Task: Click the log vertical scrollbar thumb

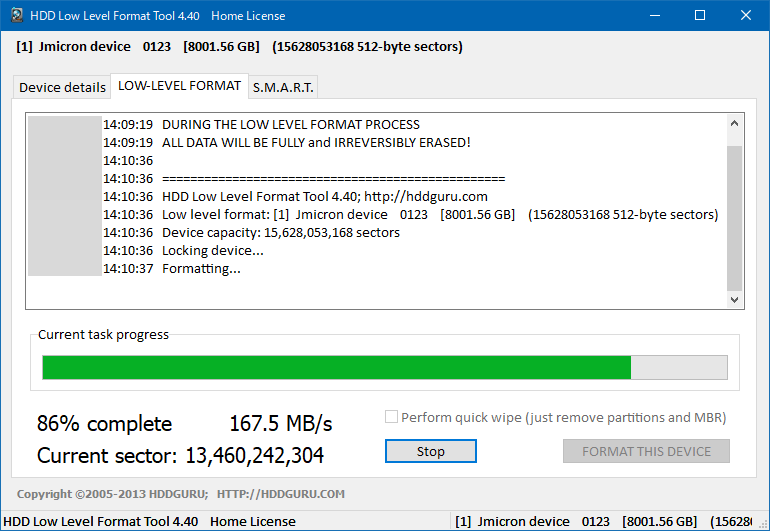Action: (x=734, y=218)
